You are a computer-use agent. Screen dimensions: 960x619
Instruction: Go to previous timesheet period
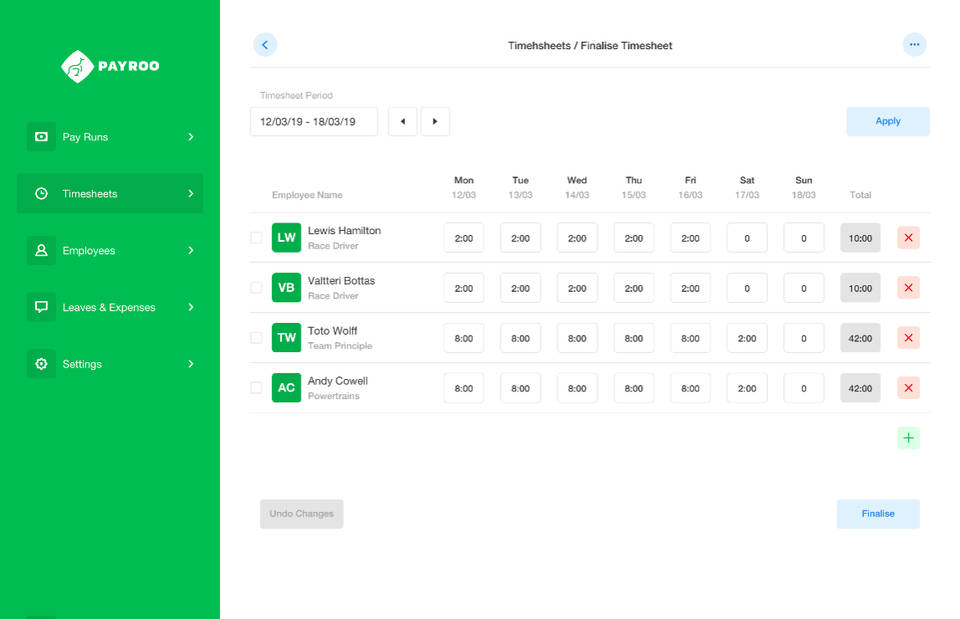pos(403,121)
